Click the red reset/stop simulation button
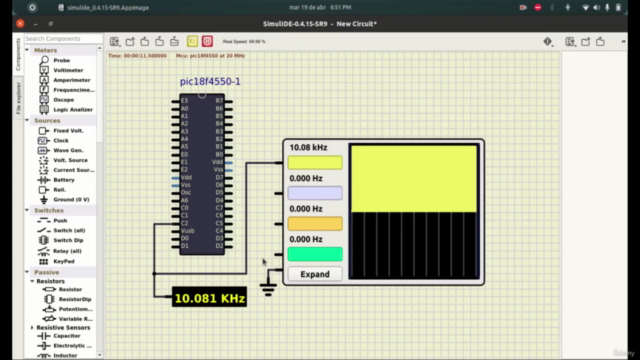640x360 pixels. pos(207,41)
